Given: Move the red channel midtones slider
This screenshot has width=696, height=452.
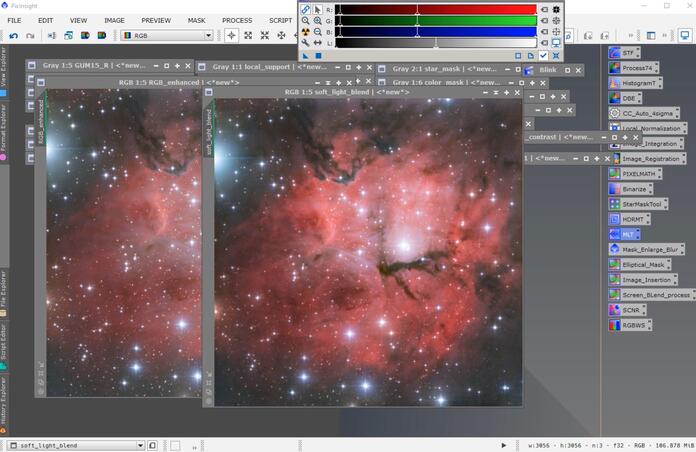Looking at the screenshot, I should 417,9.
